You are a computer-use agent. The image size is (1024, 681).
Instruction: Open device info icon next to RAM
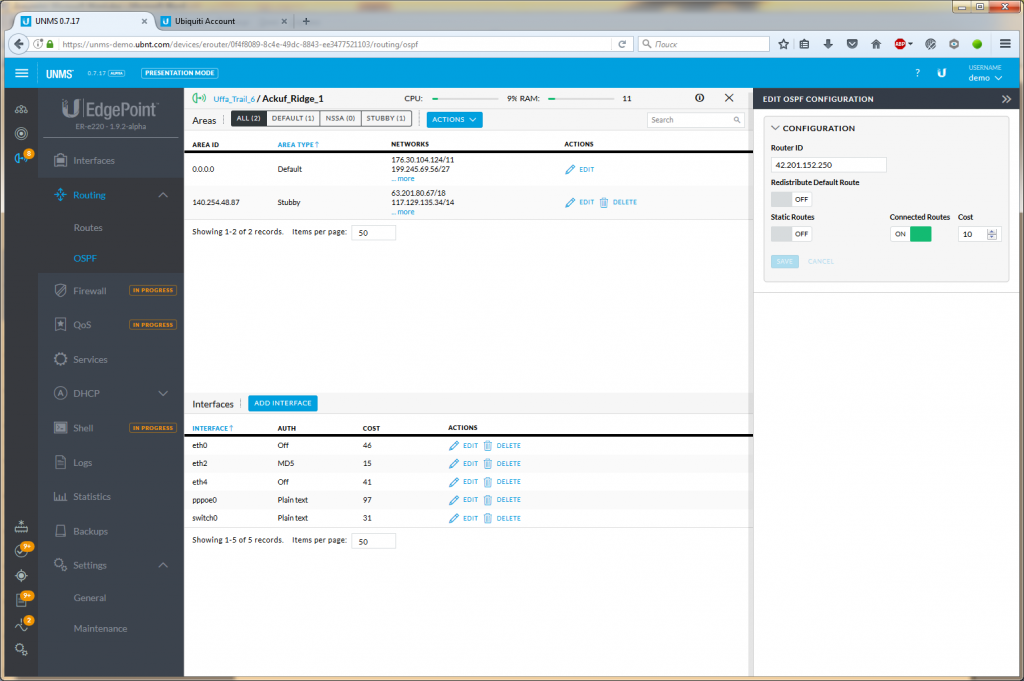(699, 98)
